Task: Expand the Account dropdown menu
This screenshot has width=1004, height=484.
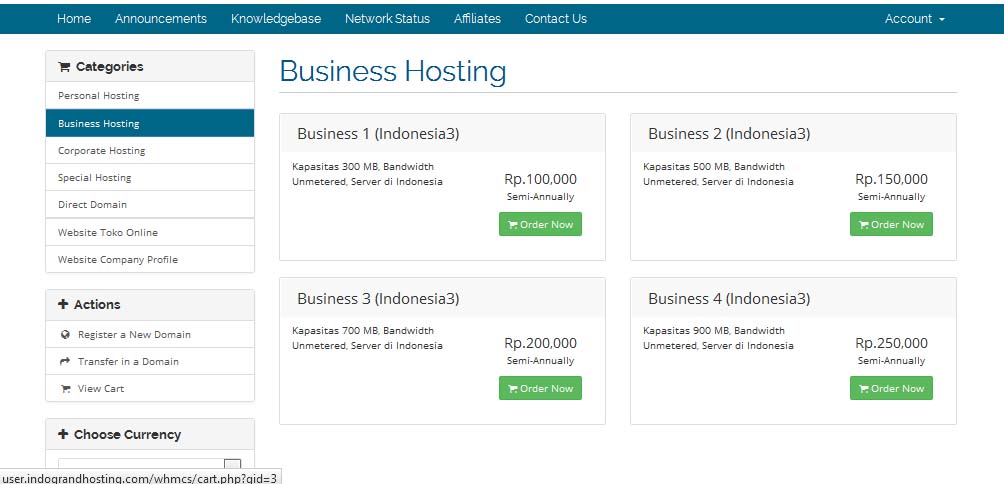Action: (914, 19)
